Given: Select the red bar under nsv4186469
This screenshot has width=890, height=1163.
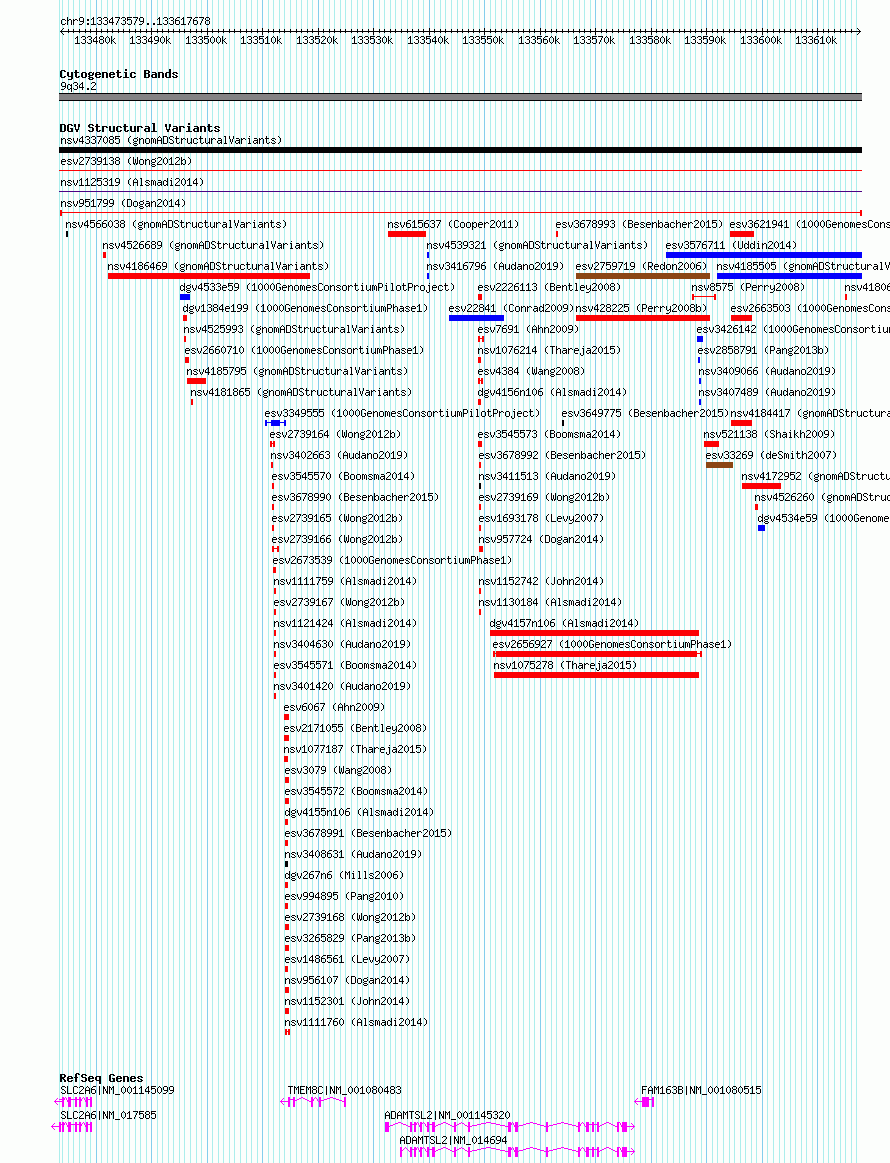Looking at the screenshot, I should (208, 276).
